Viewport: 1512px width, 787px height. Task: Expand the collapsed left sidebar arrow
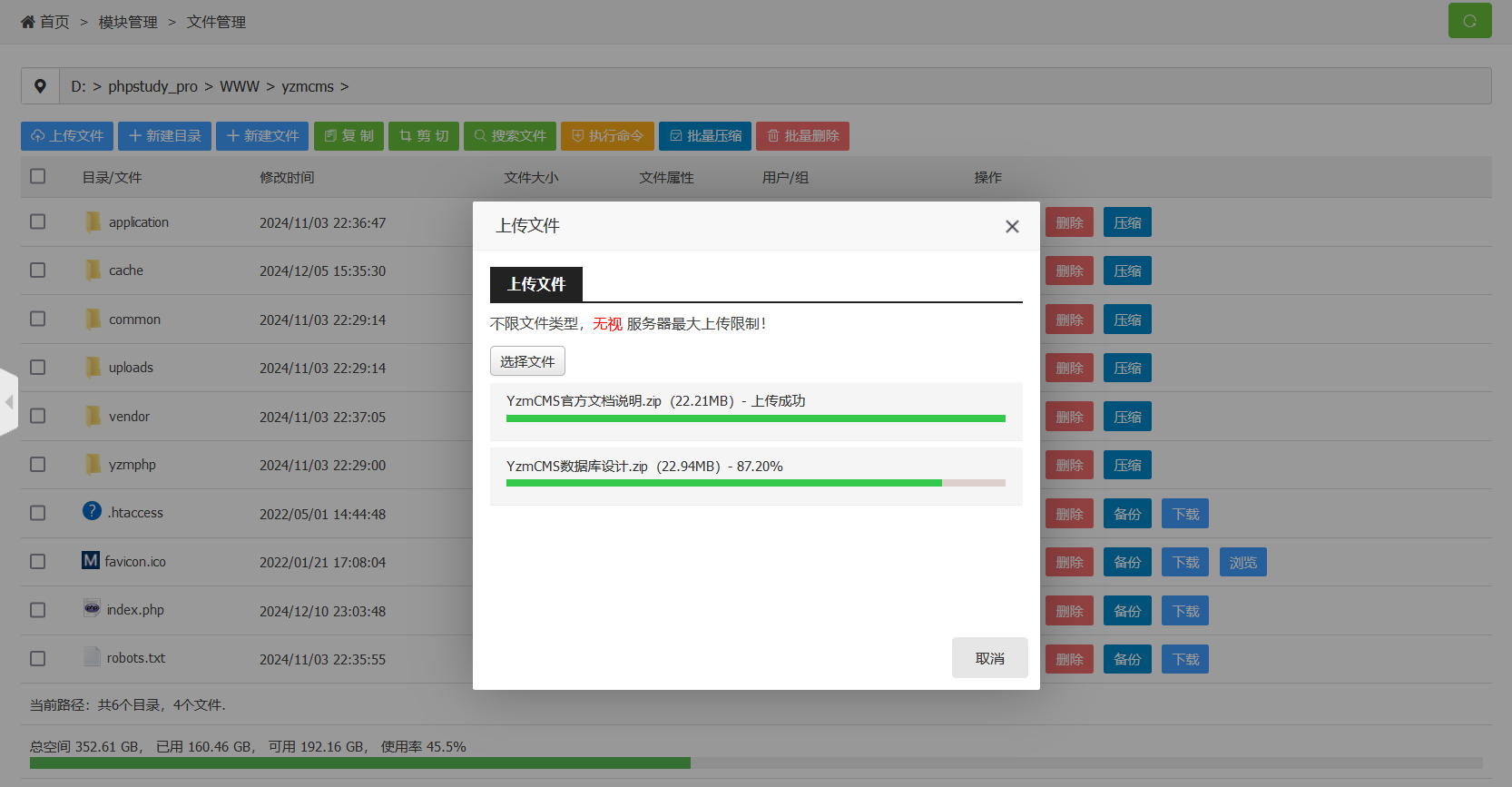tap(9, 401)
